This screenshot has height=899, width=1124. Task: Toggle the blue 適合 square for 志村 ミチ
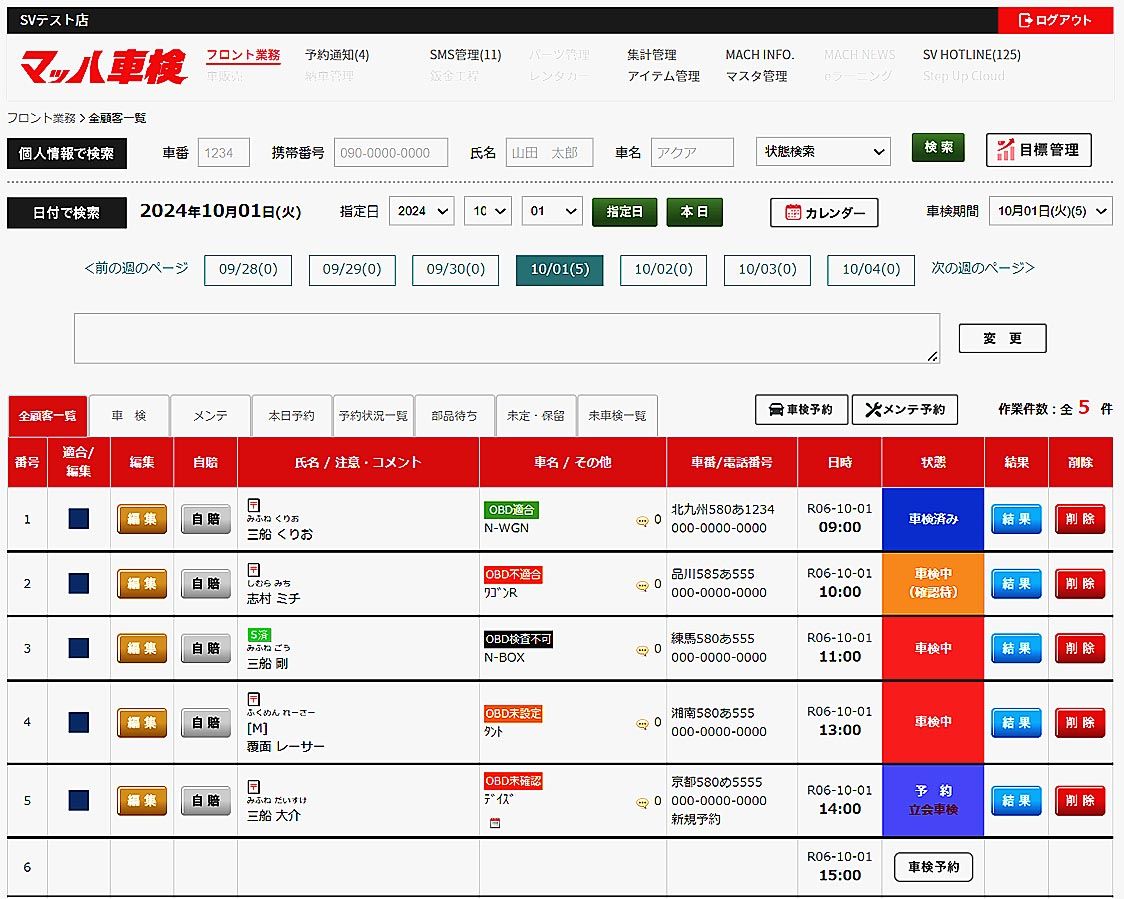coord(78,584)
